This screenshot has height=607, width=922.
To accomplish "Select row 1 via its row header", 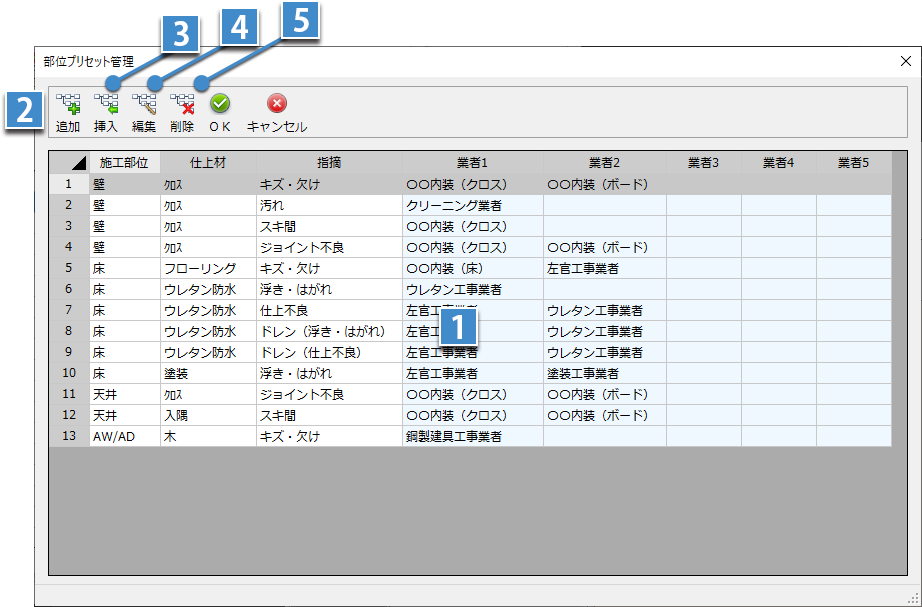I will click(x=69, y=184).
